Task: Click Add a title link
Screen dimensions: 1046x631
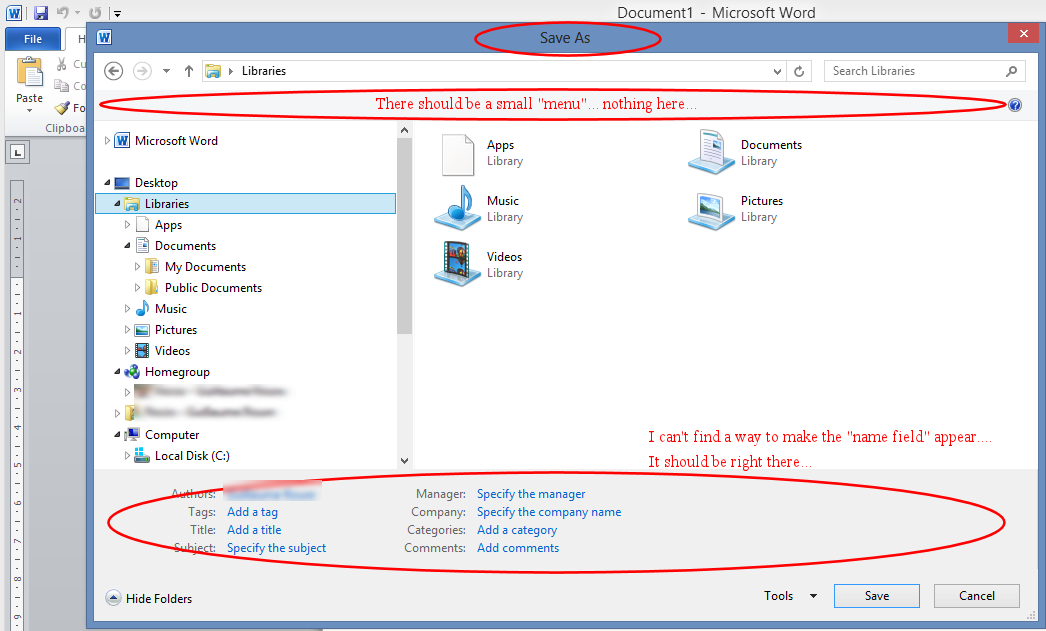Action: (254, 530)
